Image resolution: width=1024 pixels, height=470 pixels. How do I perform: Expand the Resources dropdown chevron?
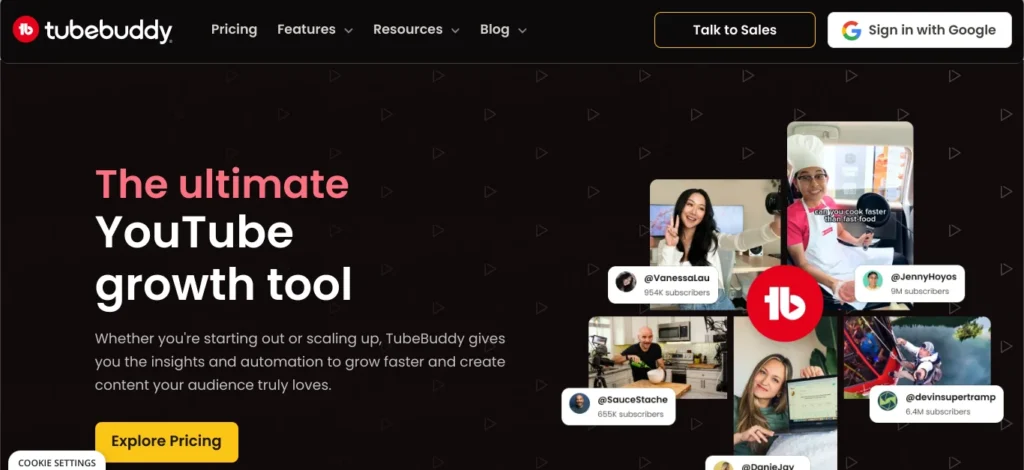pos(455,31)
